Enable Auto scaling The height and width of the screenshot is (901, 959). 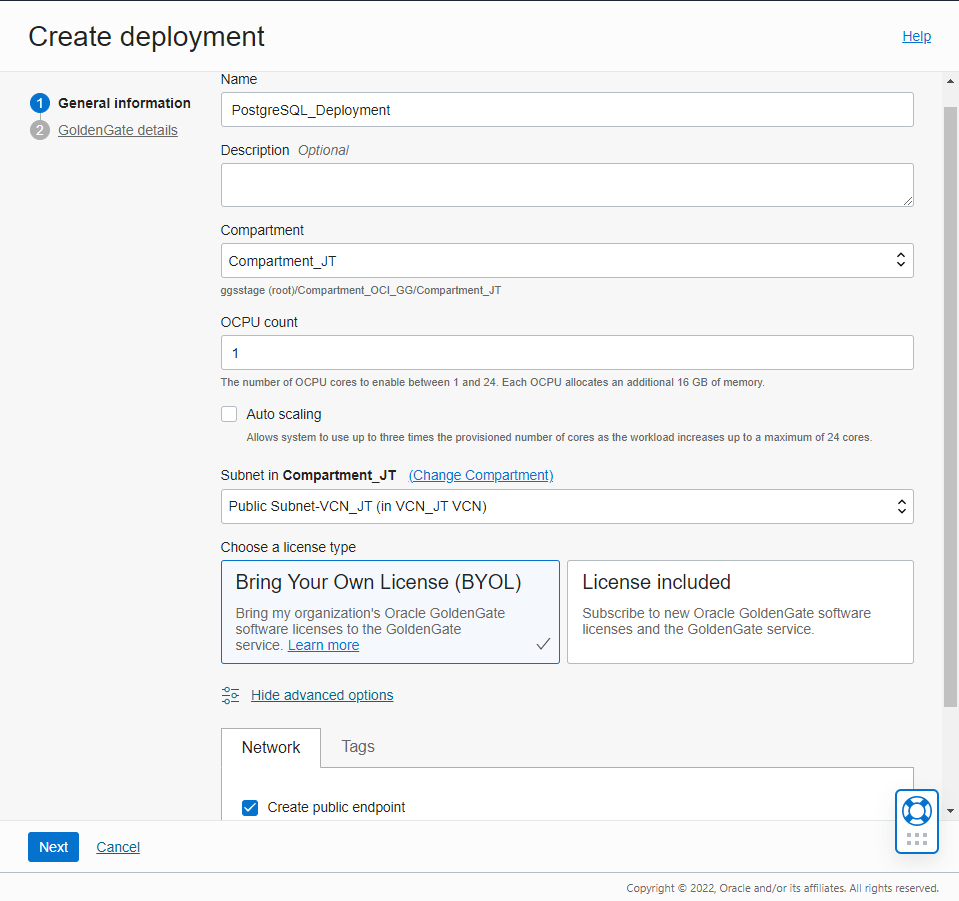click(229, 413)
